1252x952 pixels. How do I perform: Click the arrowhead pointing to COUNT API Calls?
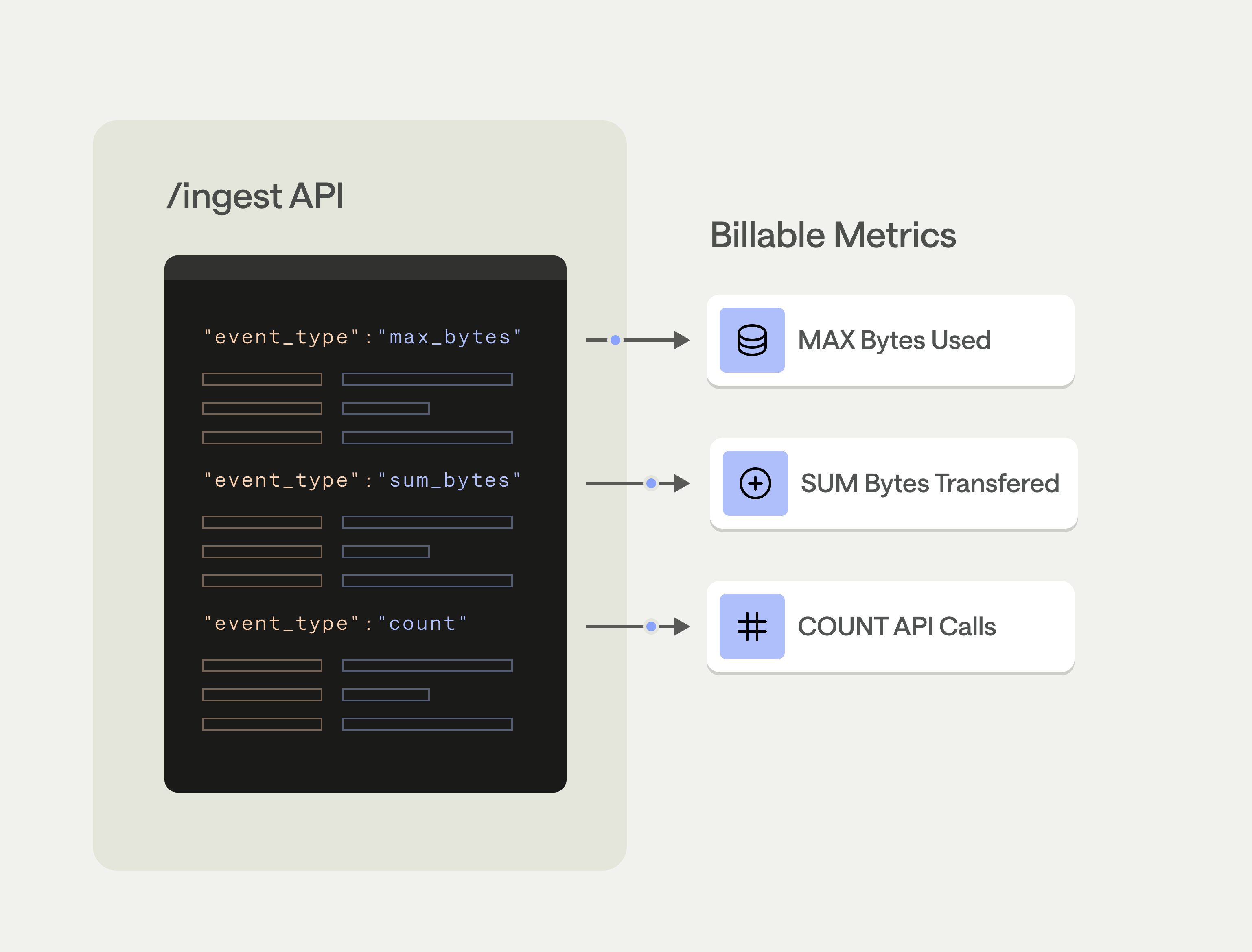[x=681, y=626]
